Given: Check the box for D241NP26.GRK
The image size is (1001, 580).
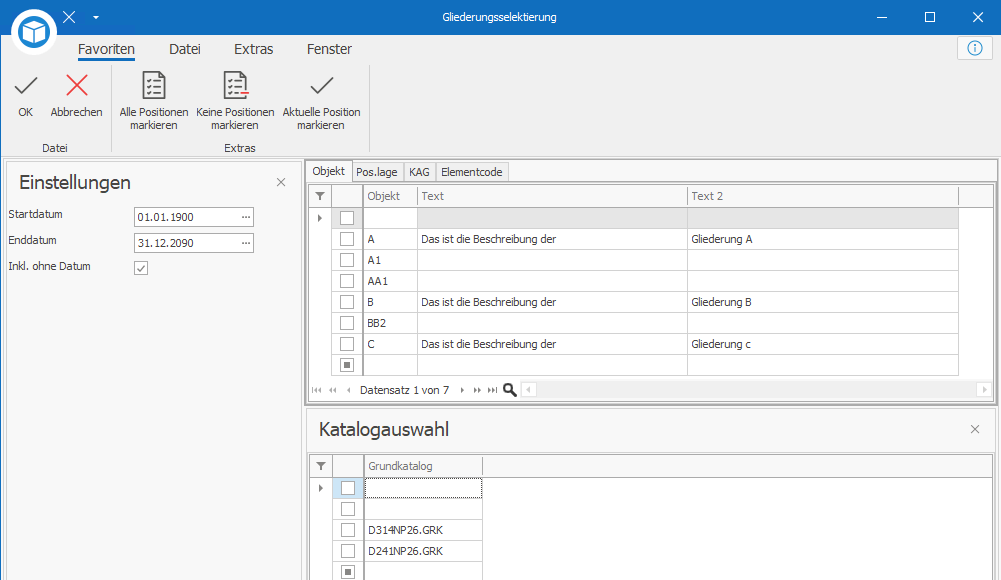Looking at the screenshot, I should click(348, 551).
